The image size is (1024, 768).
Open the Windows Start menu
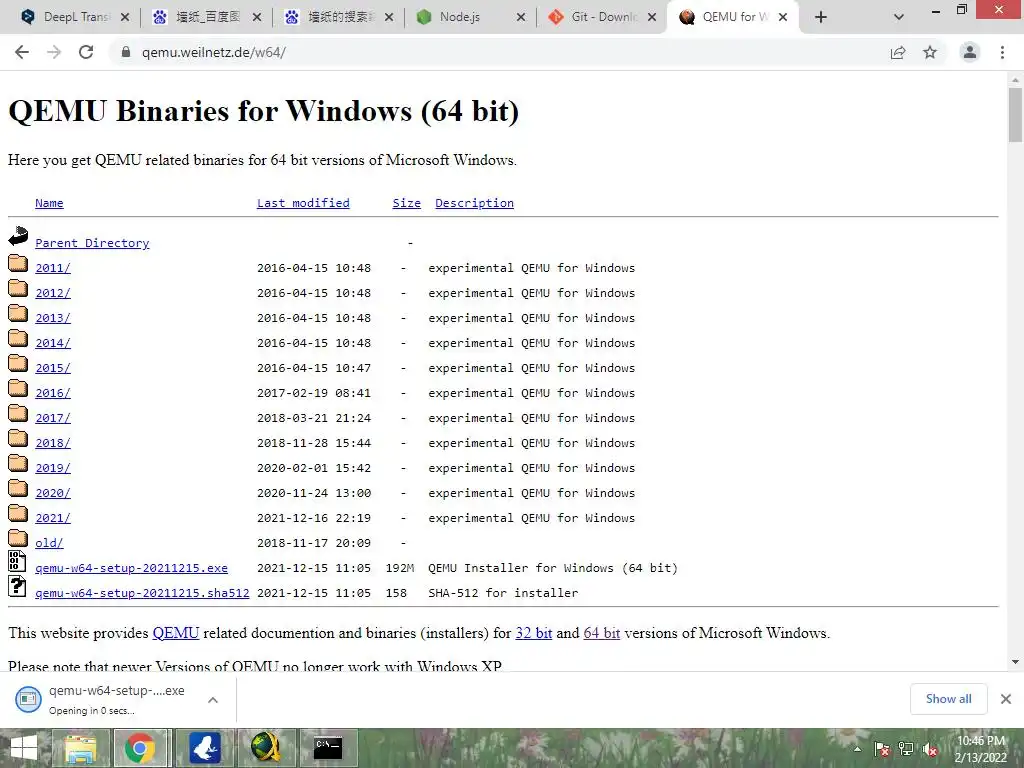pos(25,748)
